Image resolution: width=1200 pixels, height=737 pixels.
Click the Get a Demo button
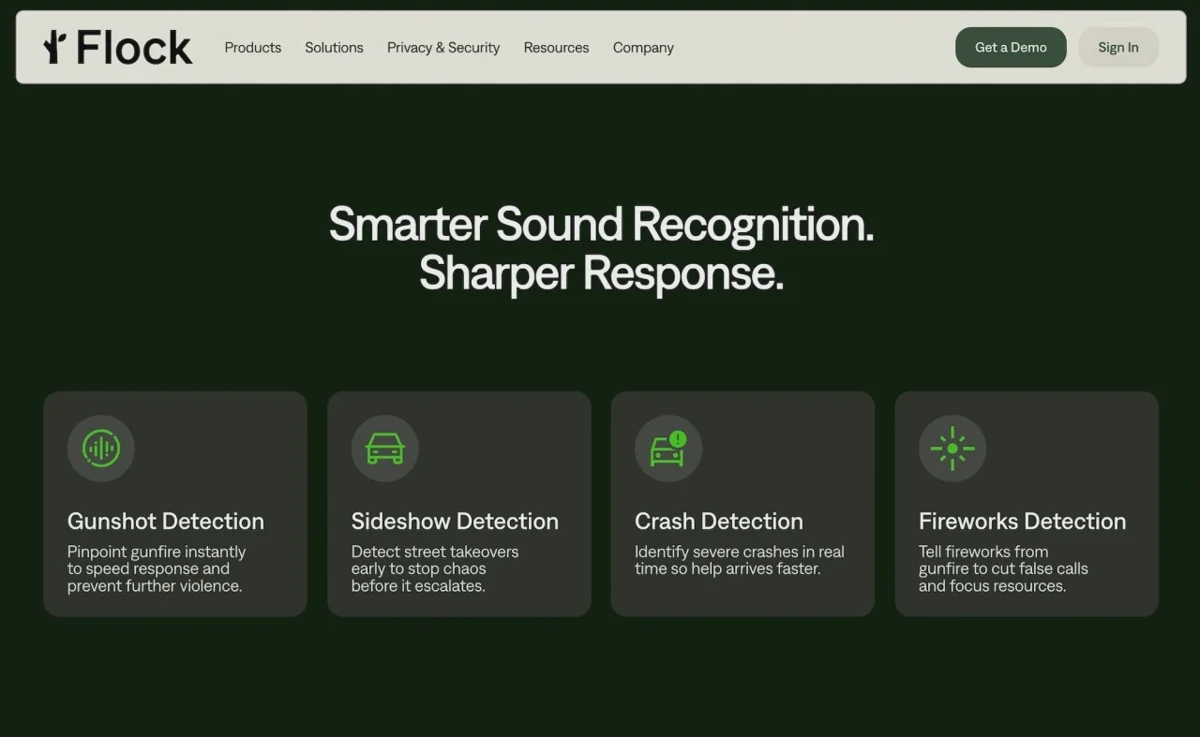[1011, 47]
